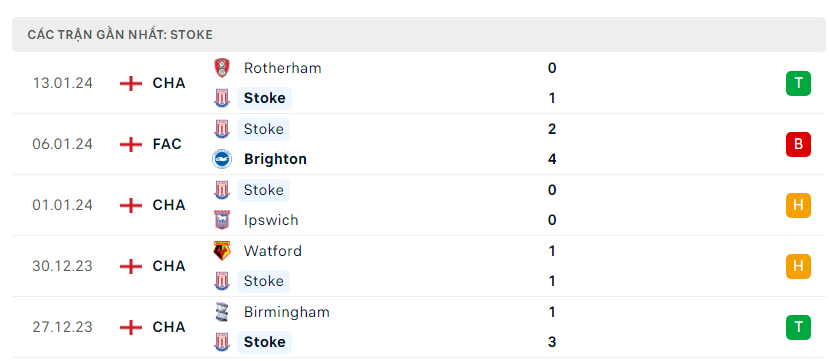Click the orange H badge for the Ipswich match

[798, 205]
